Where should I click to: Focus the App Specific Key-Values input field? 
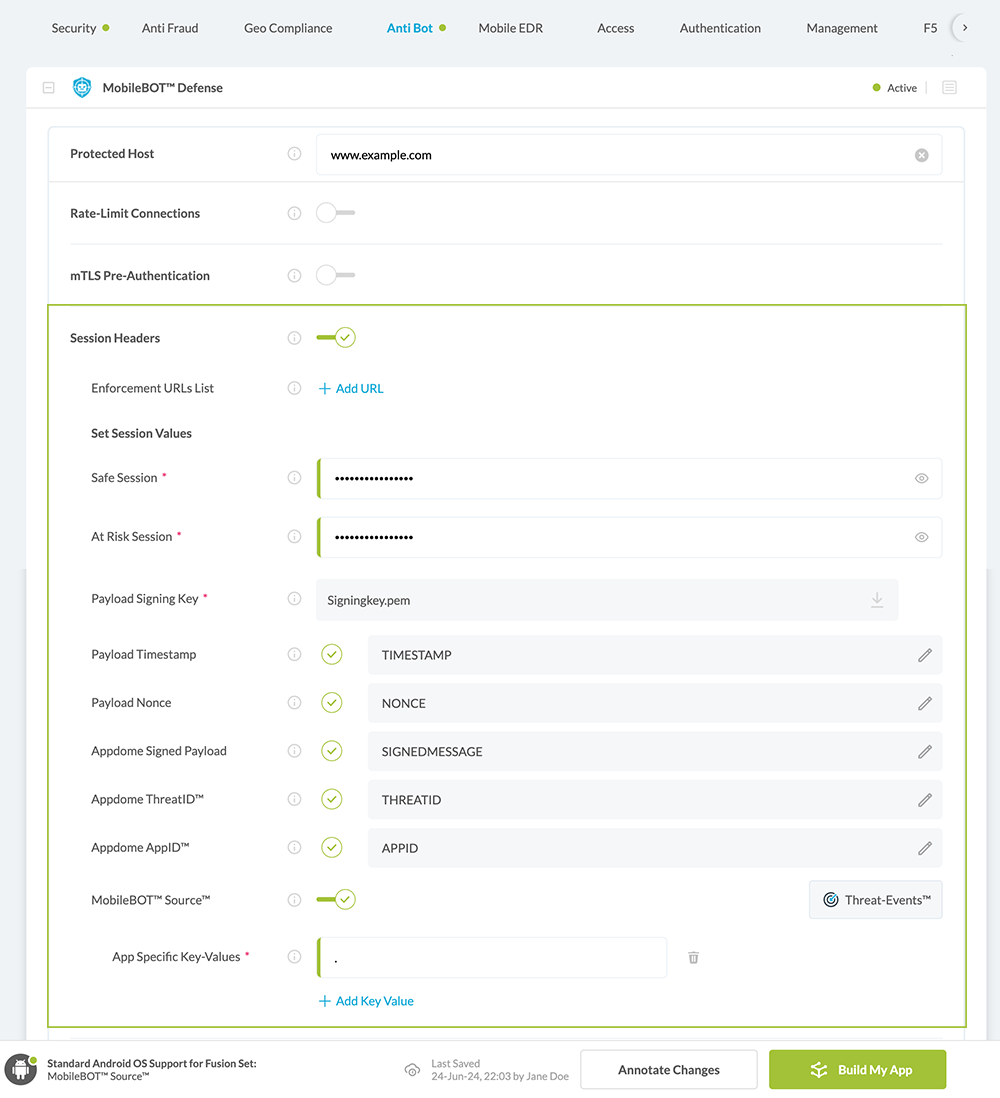pos(492,957)
